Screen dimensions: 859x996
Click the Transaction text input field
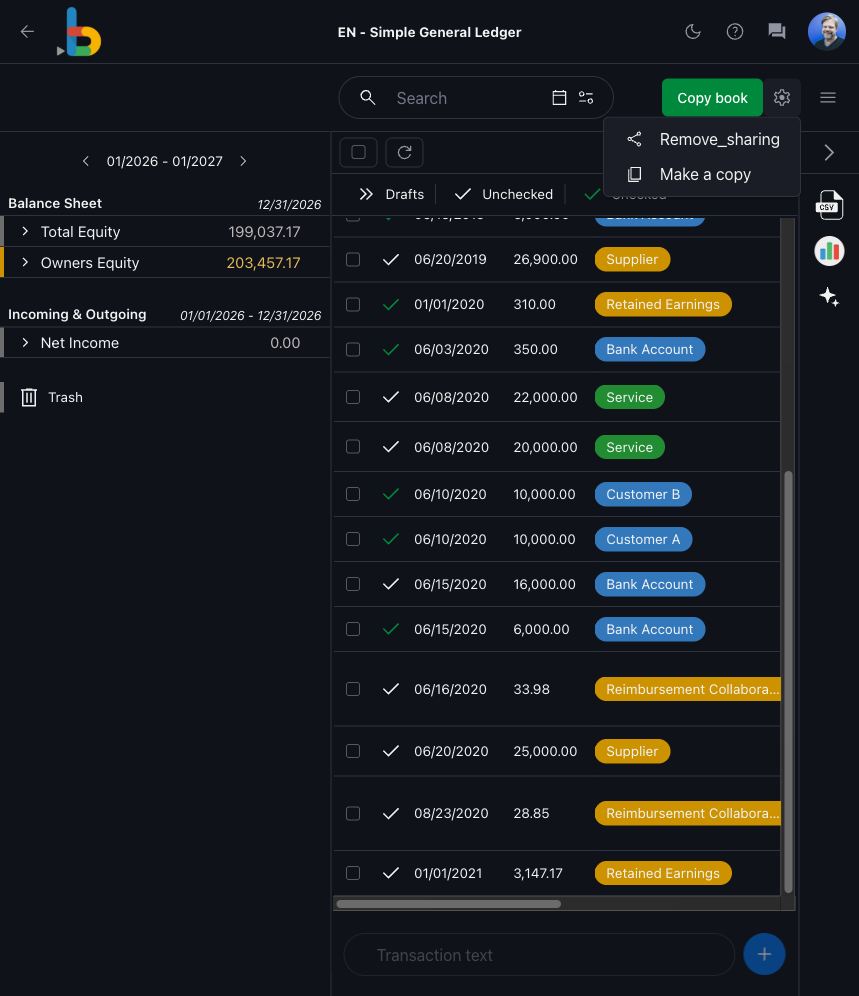point(539,955)
